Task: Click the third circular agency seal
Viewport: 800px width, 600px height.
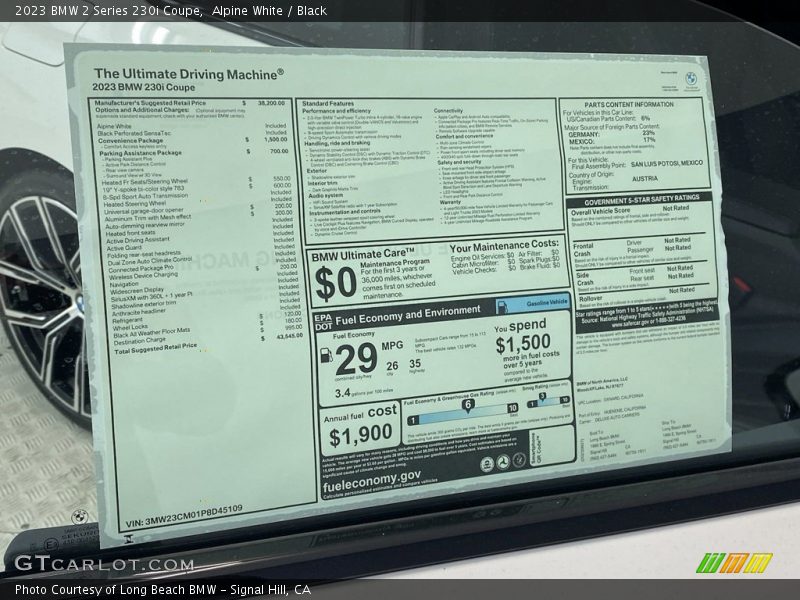Action: (518, 459)
